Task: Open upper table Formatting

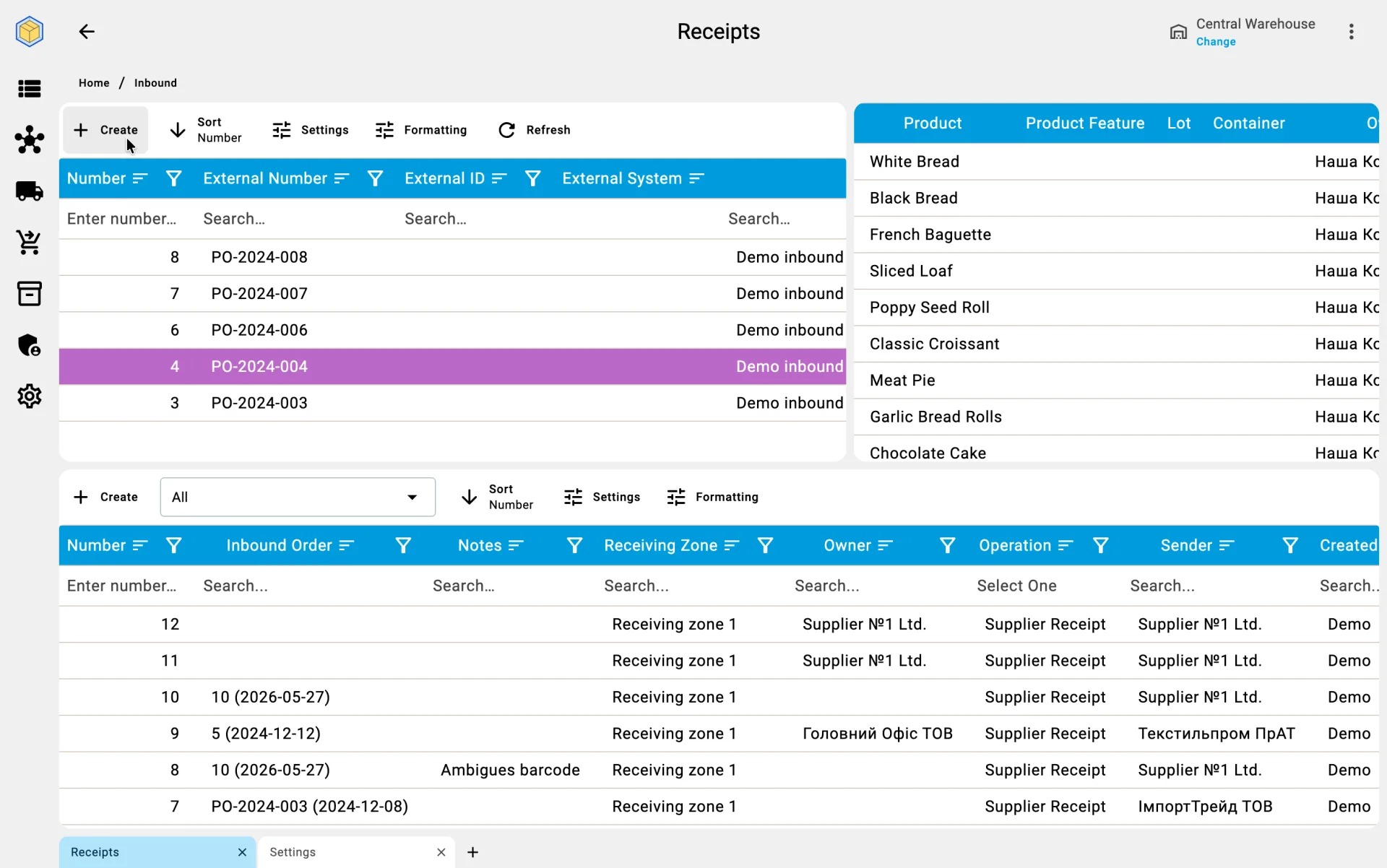Action: tap(421, 130)
